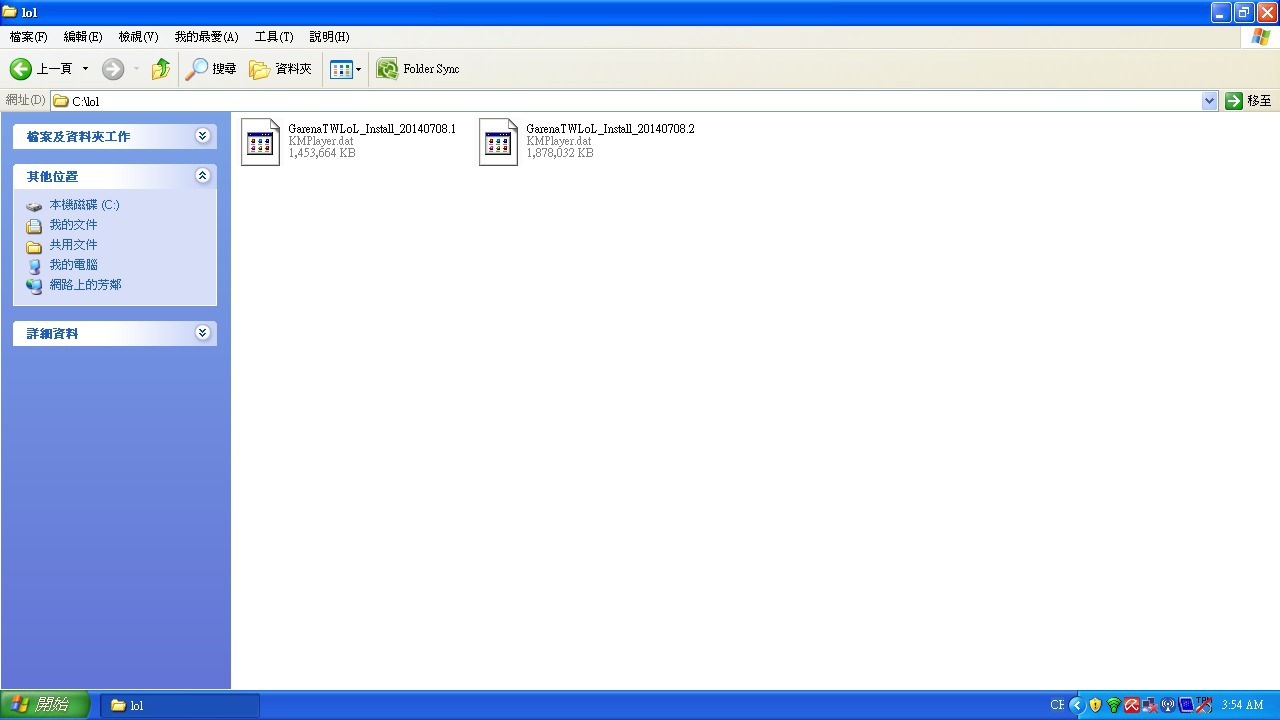The height and width of the screenshot is (720, 1280).
Task: Open the 檔案(F) menu
Action: pos(28,37)
